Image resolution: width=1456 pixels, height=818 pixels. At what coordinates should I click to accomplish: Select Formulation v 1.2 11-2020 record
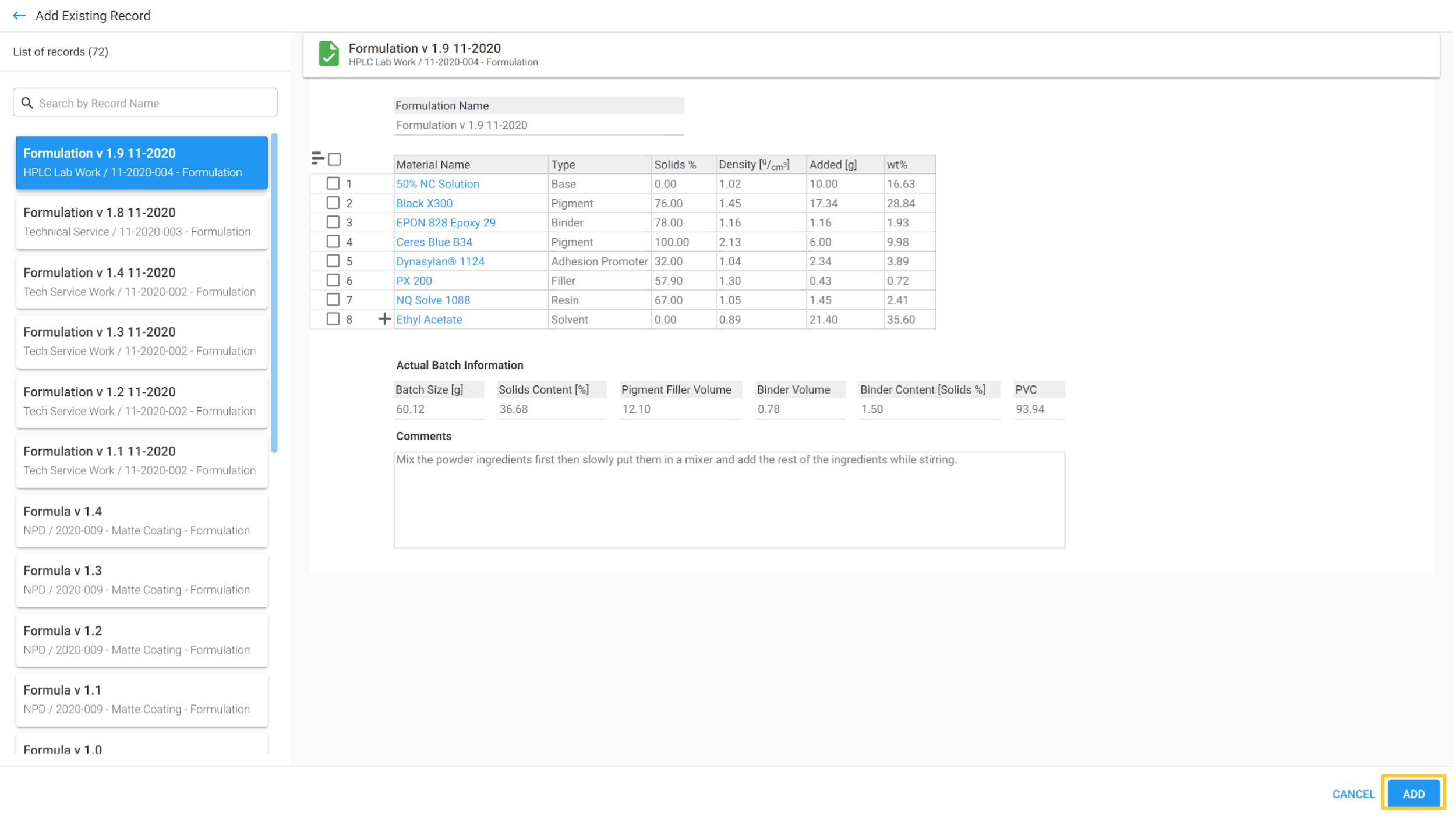[142, 402]
